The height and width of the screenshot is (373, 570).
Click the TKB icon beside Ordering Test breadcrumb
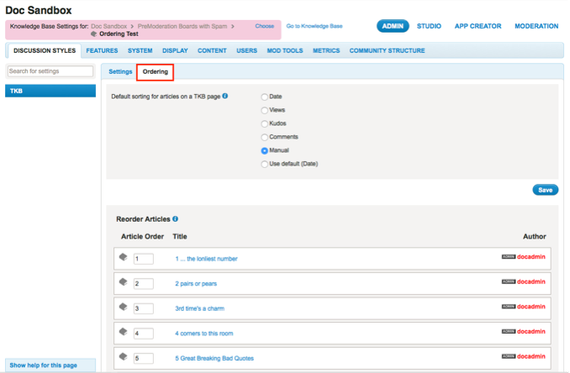pyautogui.click(x=94, y=34)
